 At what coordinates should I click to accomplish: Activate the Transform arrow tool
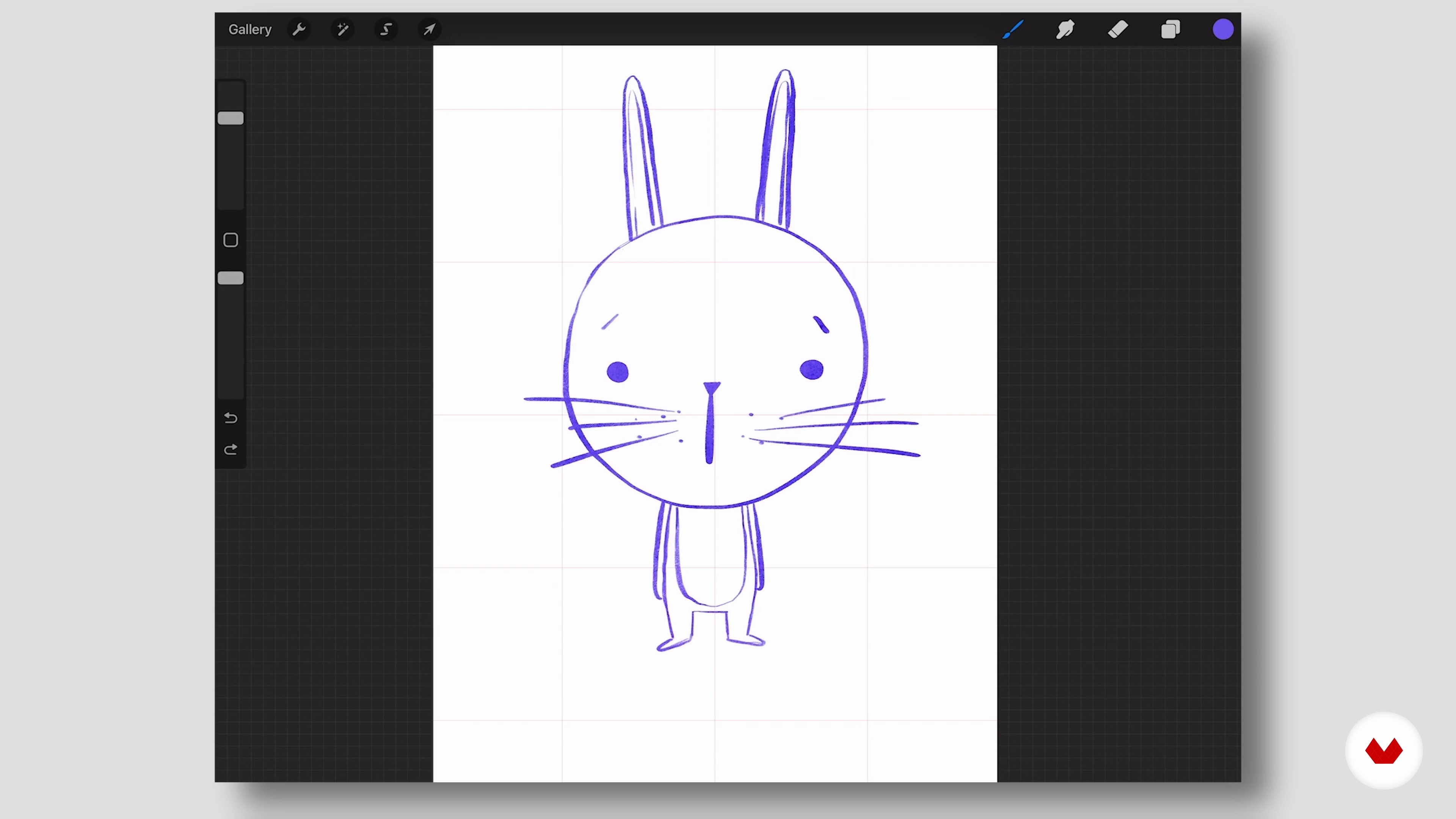430,30
